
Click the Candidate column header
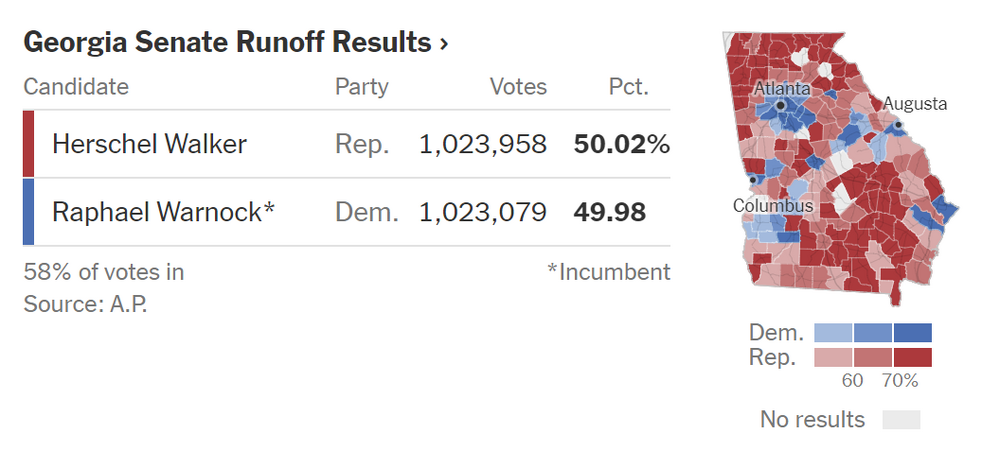[x=76, y=87]
